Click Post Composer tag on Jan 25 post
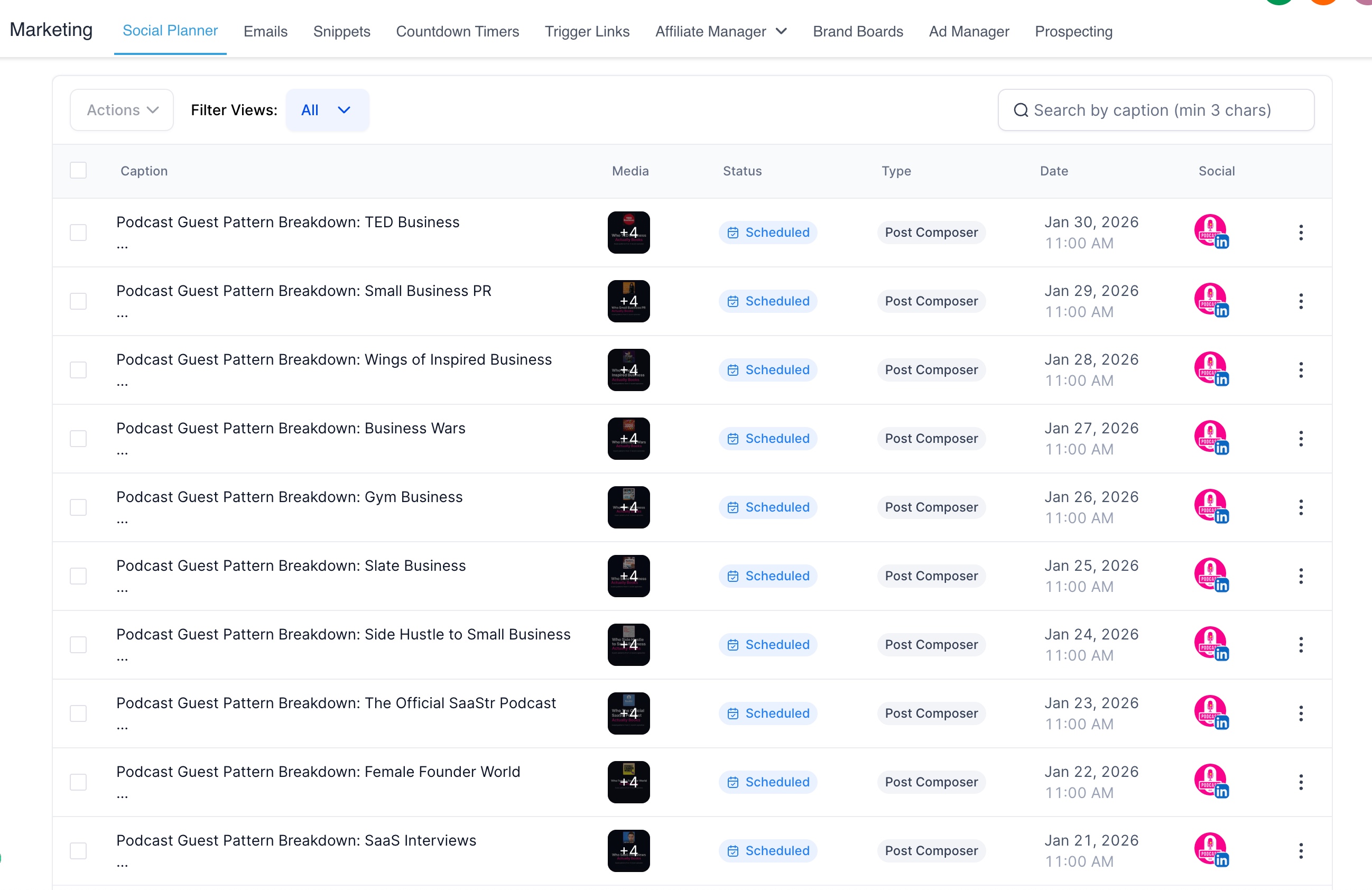 point(931,576)
